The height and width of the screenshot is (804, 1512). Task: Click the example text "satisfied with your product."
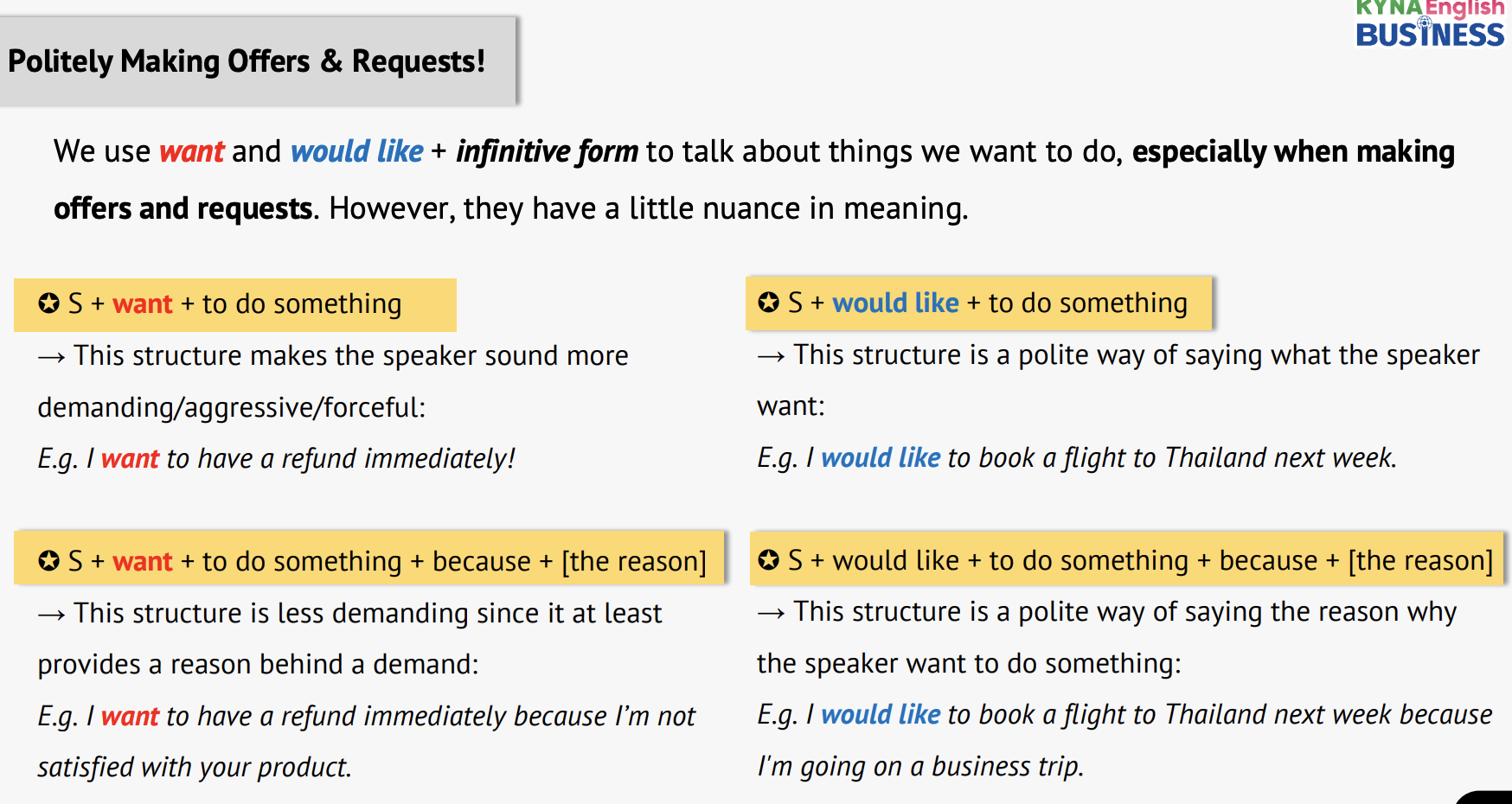tap(195, 767)
